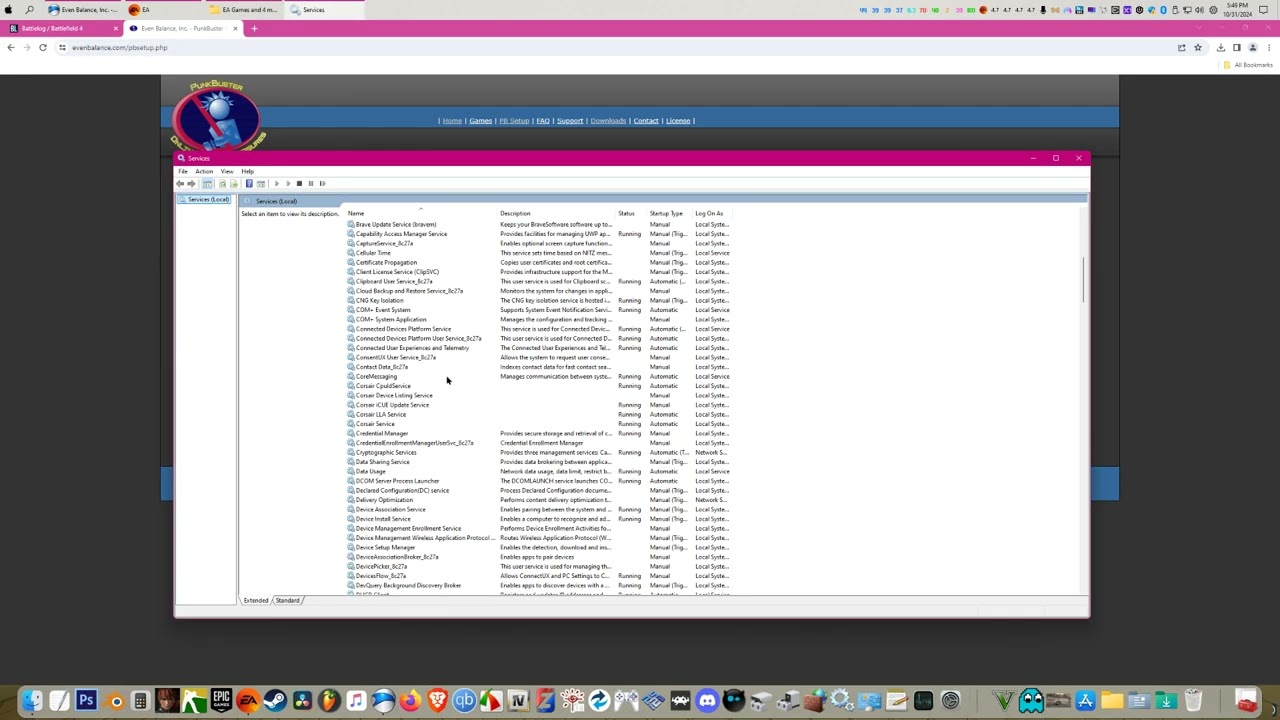The height and width of the screenshot is (720, 1280).
Task: Select the Cryptographic Services row
Action: (x=540, y=453)
